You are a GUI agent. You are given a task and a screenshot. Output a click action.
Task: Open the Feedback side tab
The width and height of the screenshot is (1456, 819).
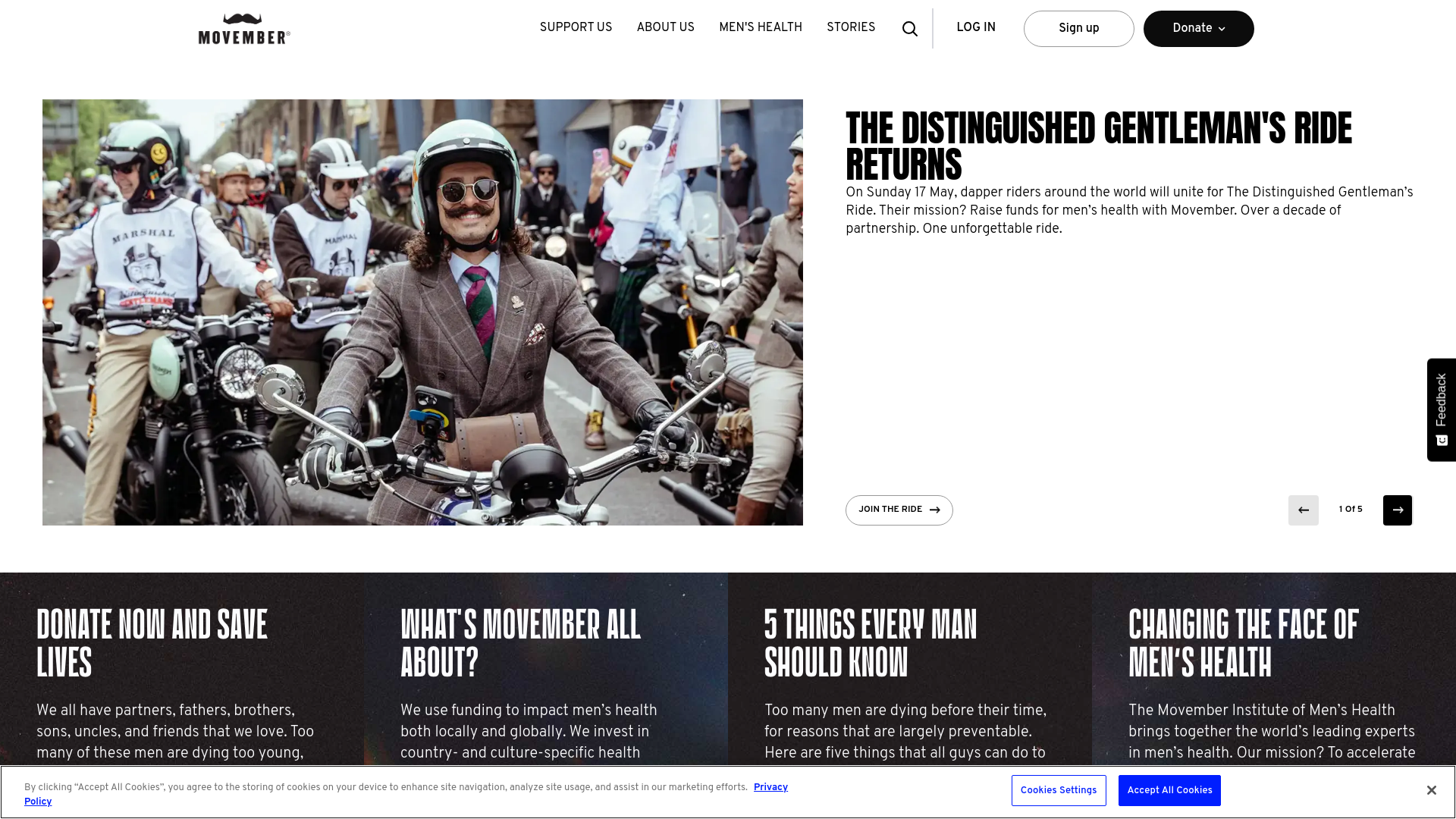coord(1441,409)
